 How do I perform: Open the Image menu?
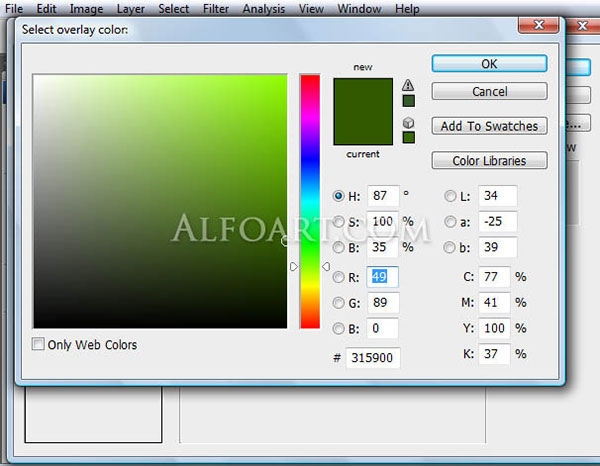click(x=86, y=8)
